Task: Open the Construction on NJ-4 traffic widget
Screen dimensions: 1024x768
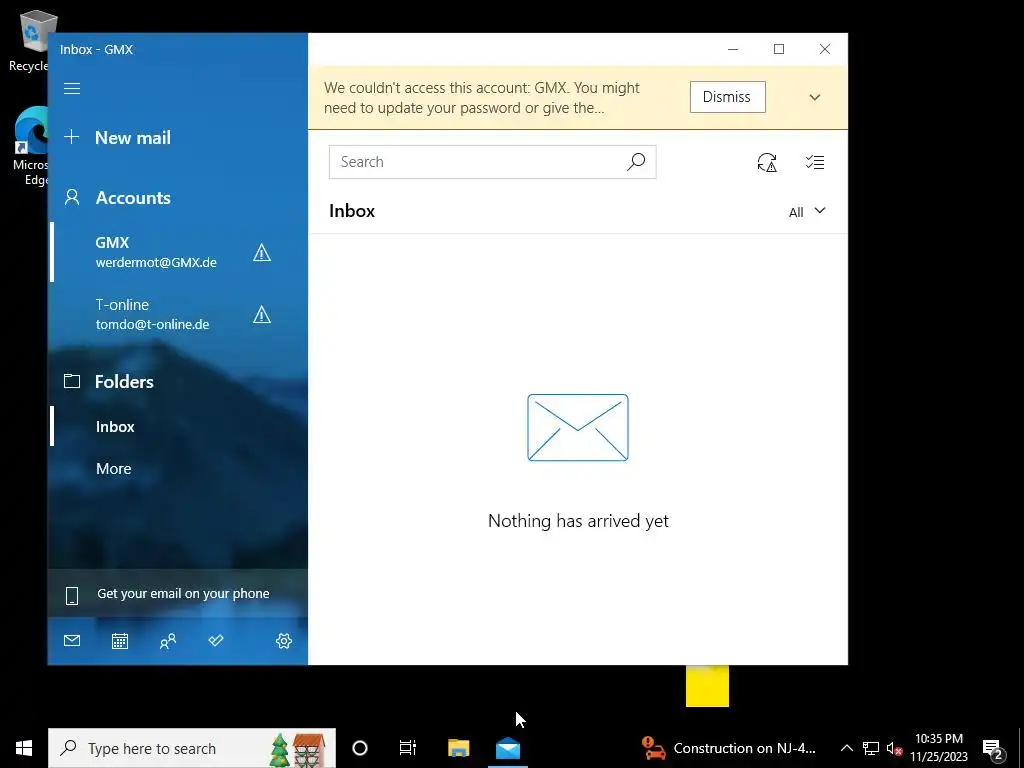Action: pyautogui.click(x=728, y=748)
